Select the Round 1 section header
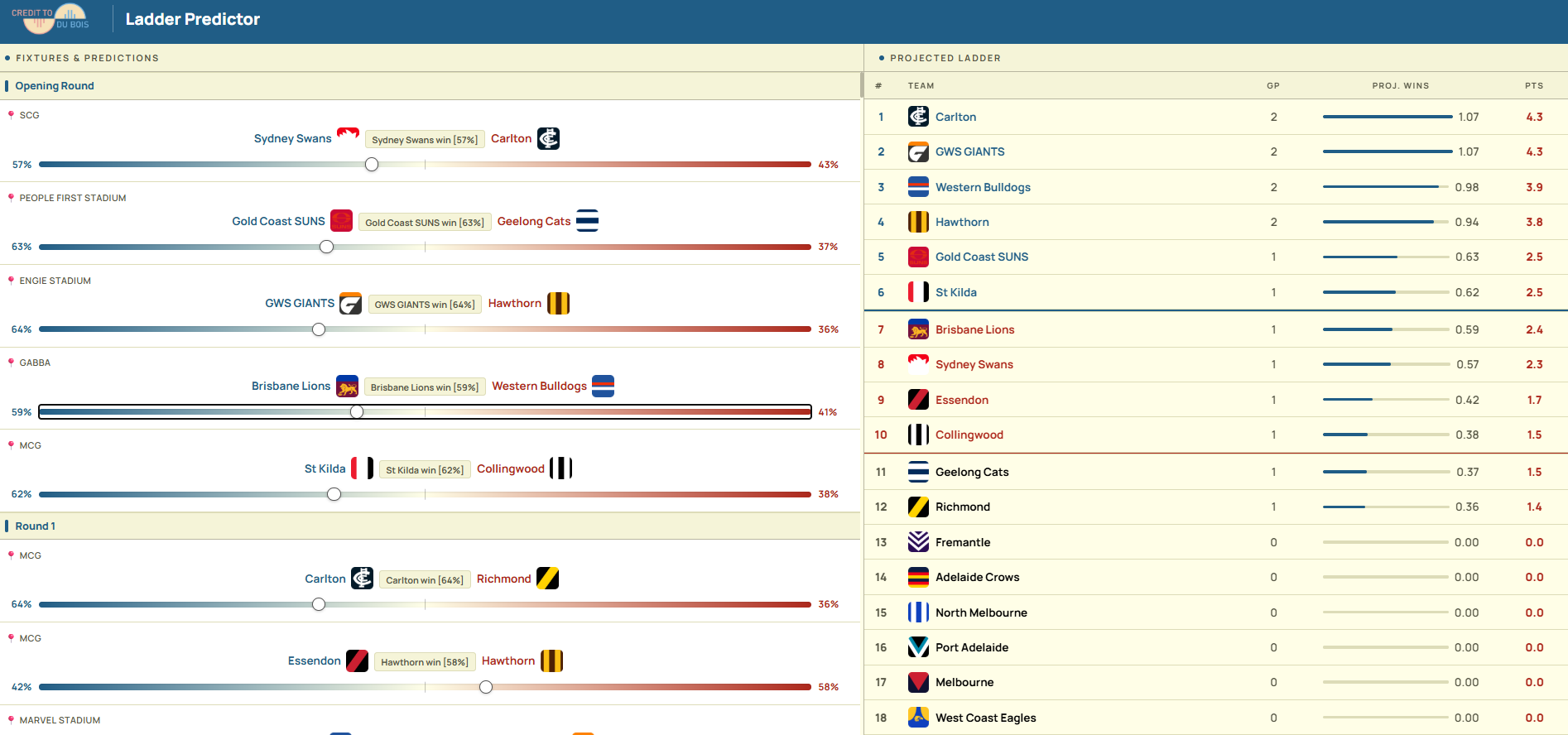 click(430, 526)
